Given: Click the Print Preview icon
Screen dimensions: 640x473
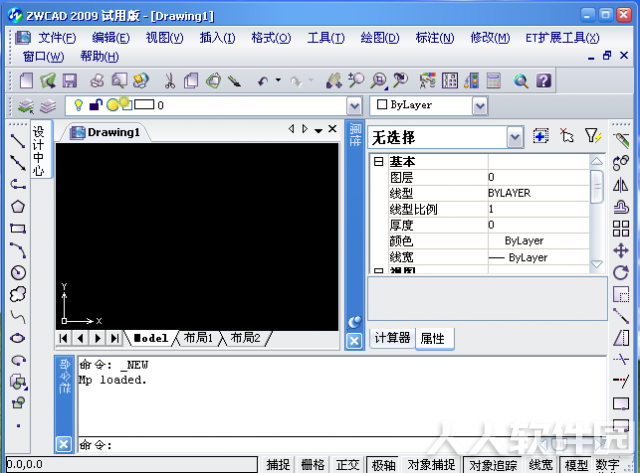Looking at the screenshot, I should 119,80.
